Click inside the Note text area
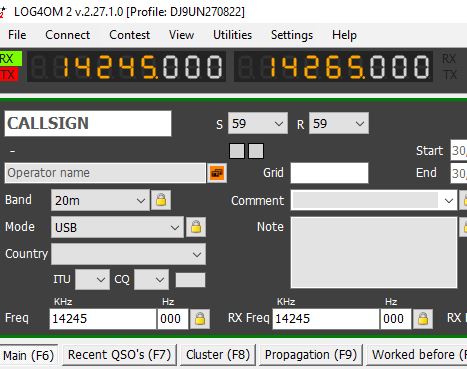The width and height of the screenshot is (467, 369). [x=374, y=252]
